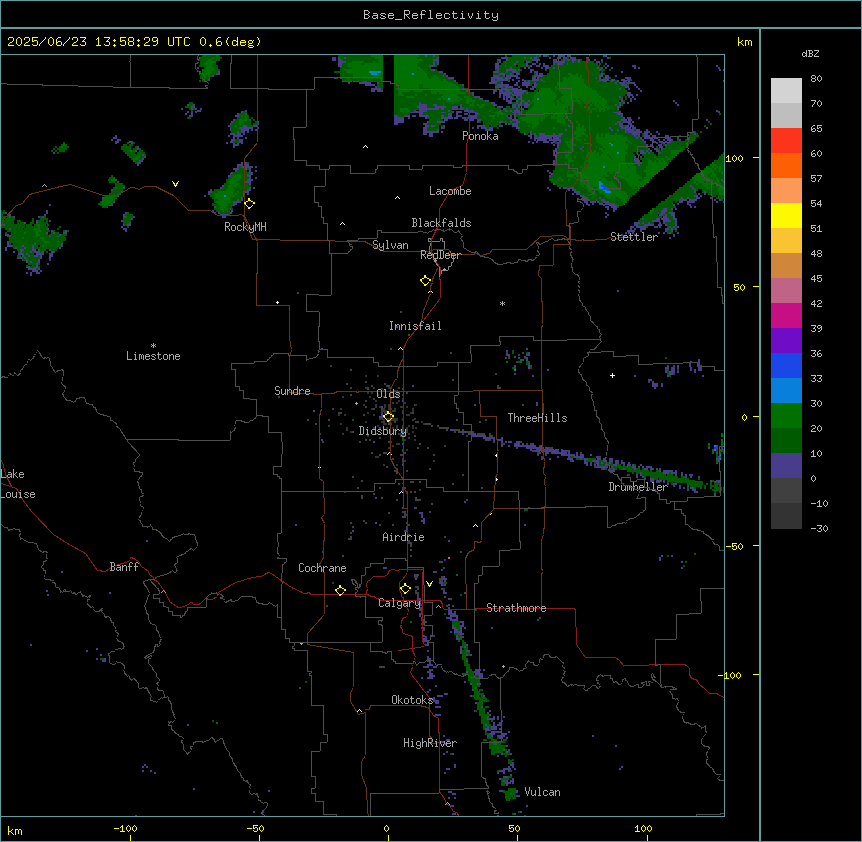Click the yellow diamond marker beside RockyMH

coord(250,204)
